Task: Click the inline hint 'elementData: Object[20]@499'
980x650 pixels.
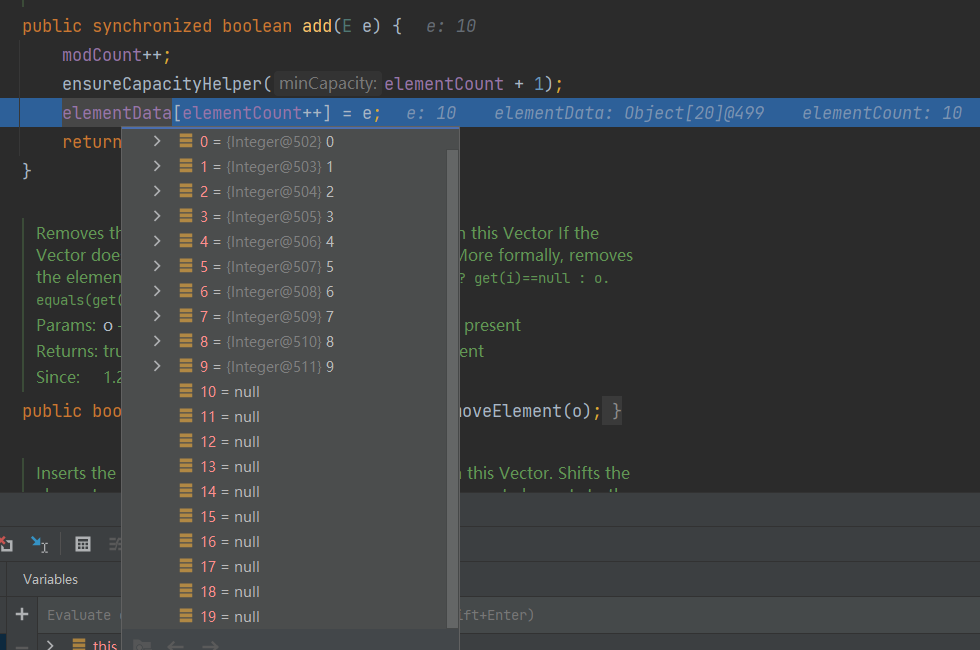Action: 628,113
